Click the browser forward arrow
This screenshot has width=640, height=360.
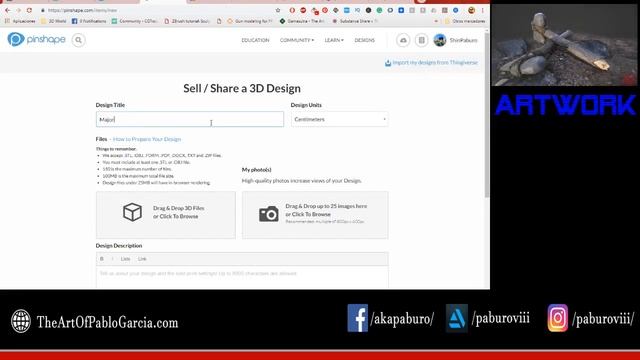pyautogui.click(x=18, y=10)
